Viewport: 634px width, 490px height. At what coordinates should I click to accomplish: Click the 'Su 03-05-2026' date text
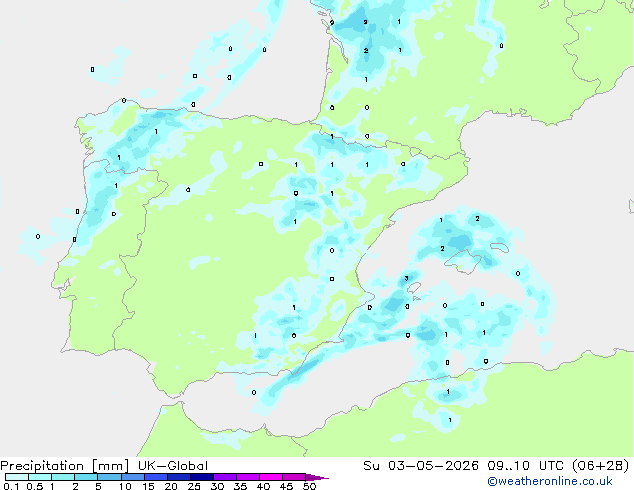point(421,466)
